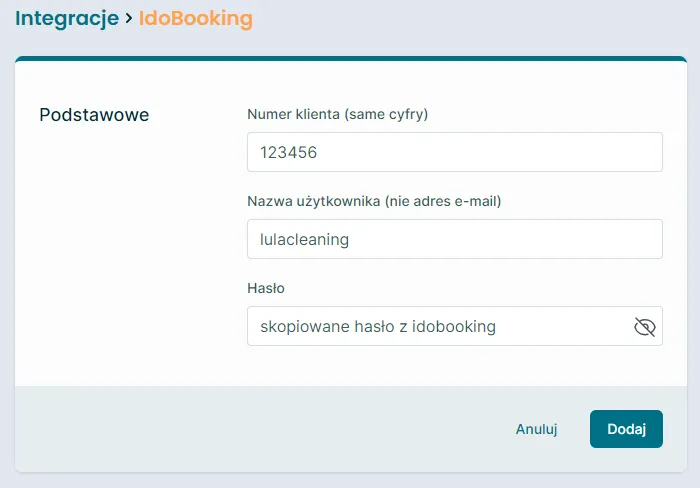This screenshot has width=700, height=488.
Task: Select the Podstawowe section heading
Action: [94, 115]
